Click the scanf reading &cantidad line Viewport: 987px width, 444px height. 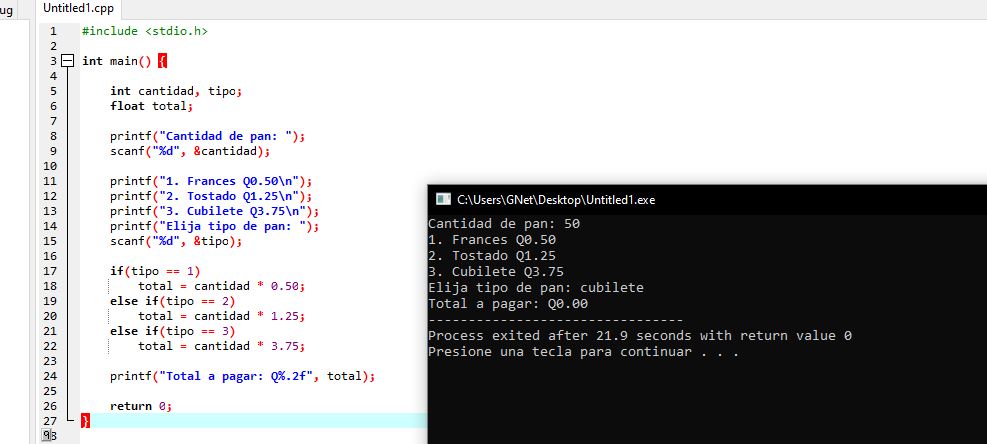coord(190,151)
